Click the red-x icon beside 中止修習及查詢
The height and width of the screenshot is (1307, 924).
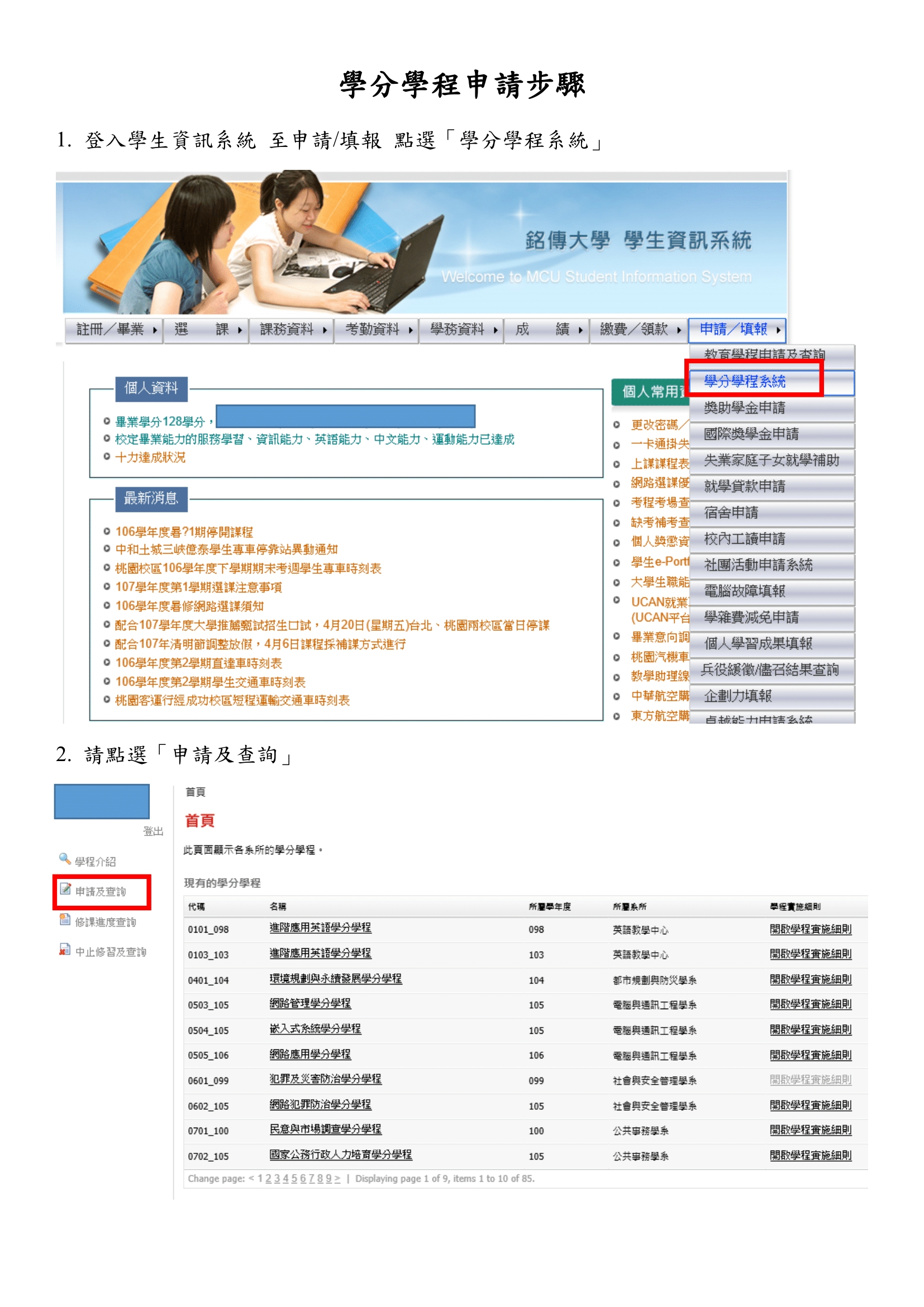pyautogui.click(x=65, y=949)
